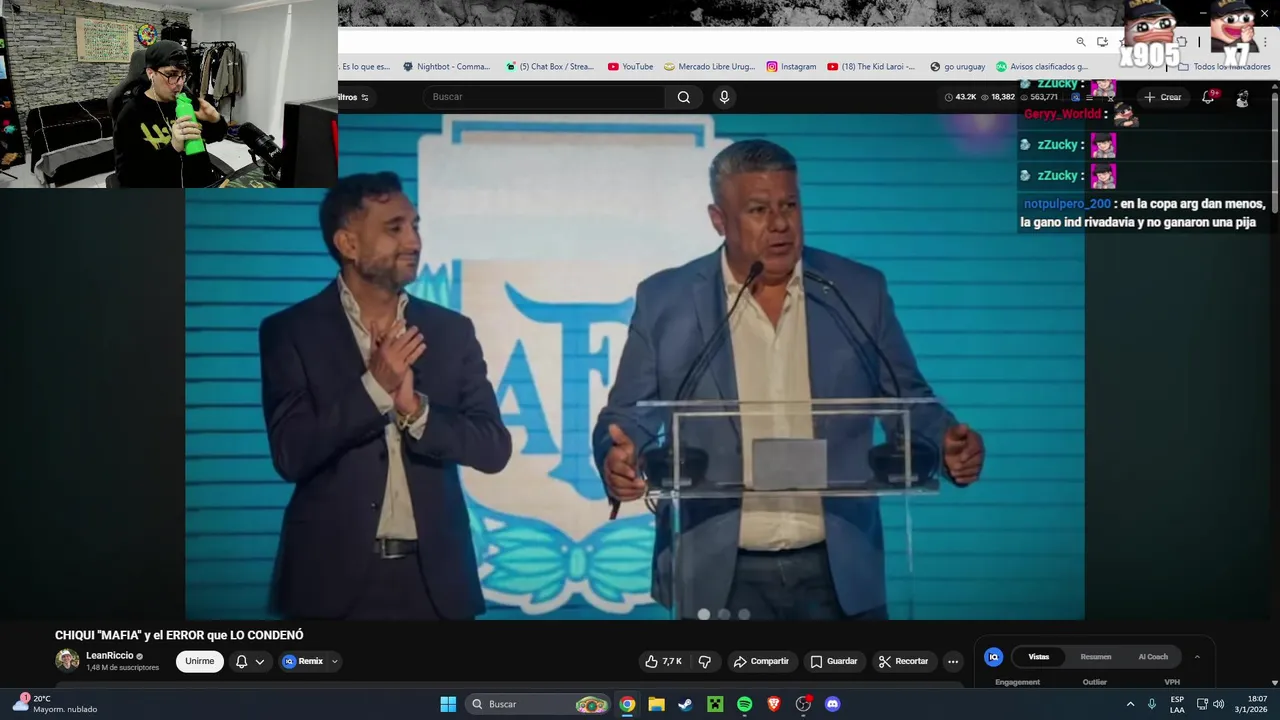
Task: Start voice search with the microphone icon
Action: [x=724, y=97]
